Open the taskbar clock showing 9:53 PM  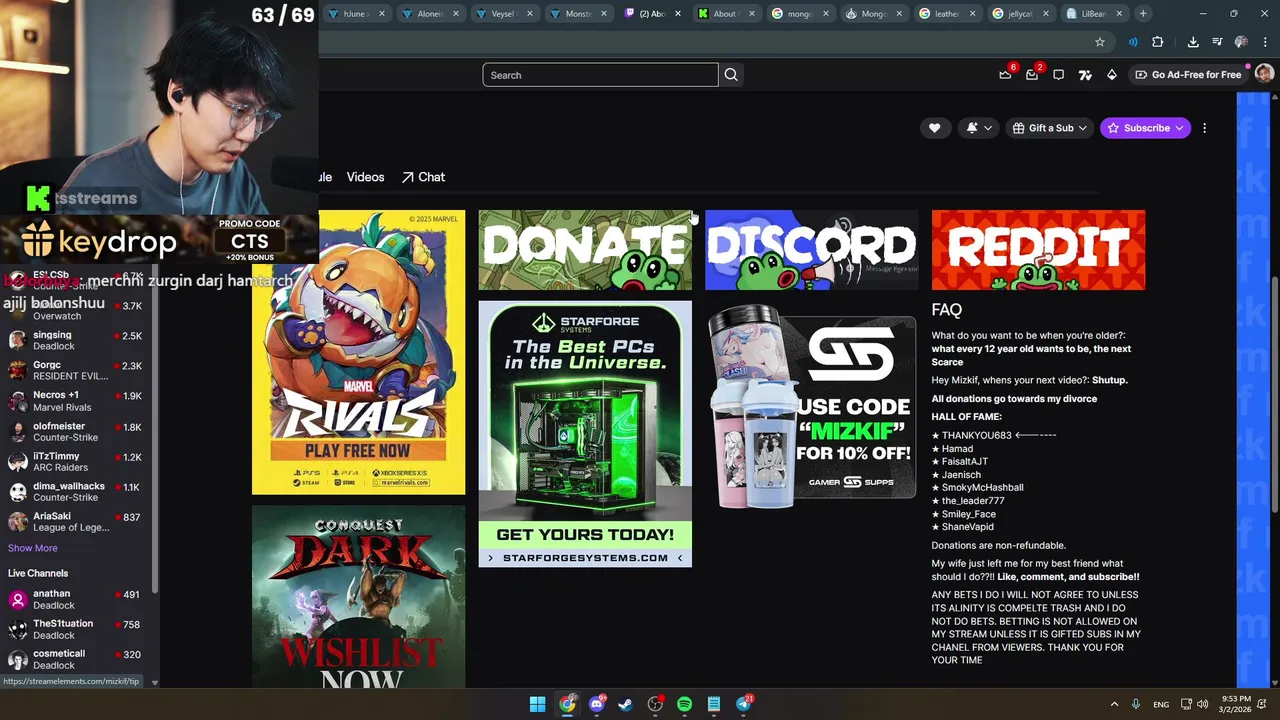pos(1236,704)
